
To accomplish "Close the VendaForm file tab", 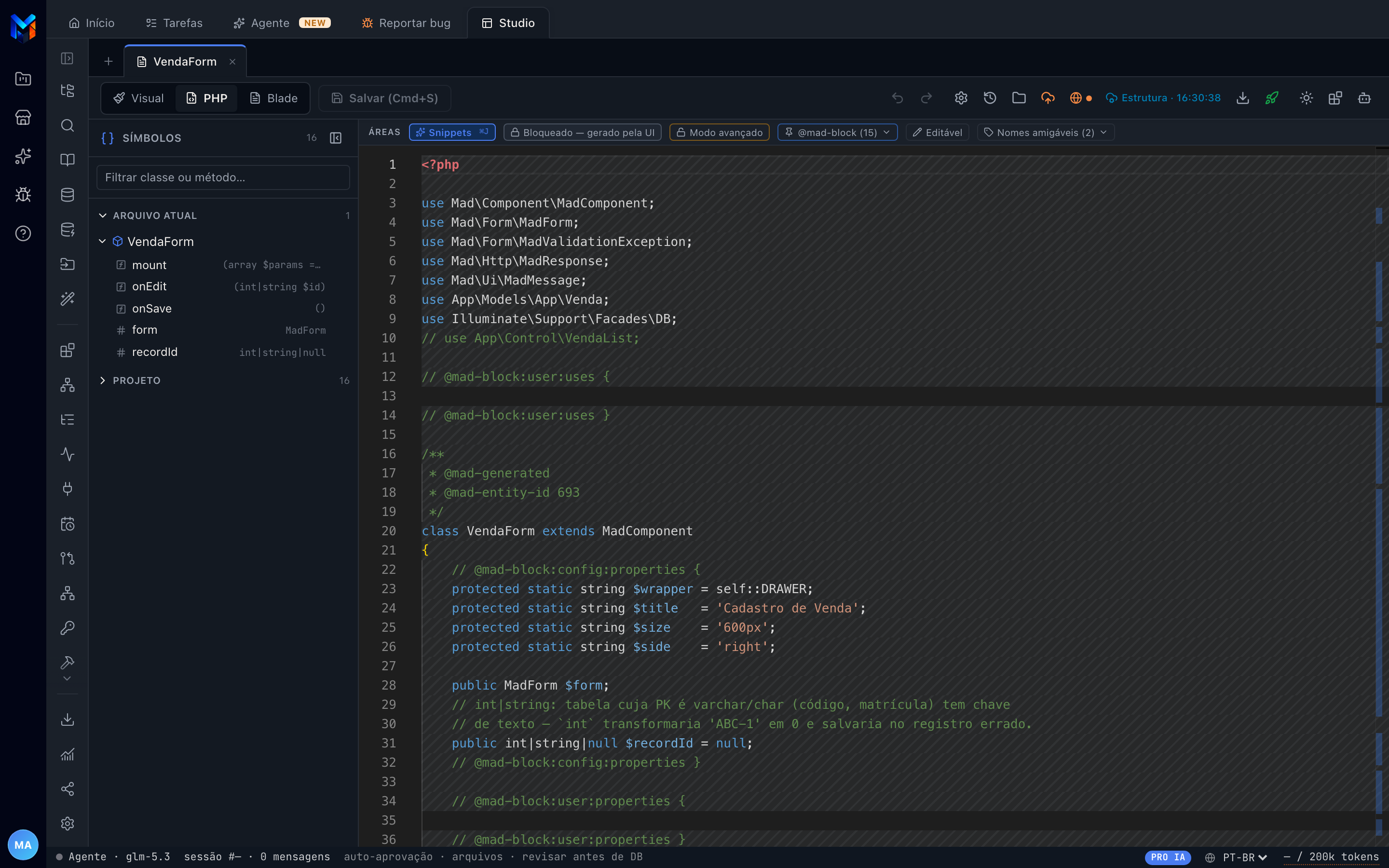I will 232,62.
